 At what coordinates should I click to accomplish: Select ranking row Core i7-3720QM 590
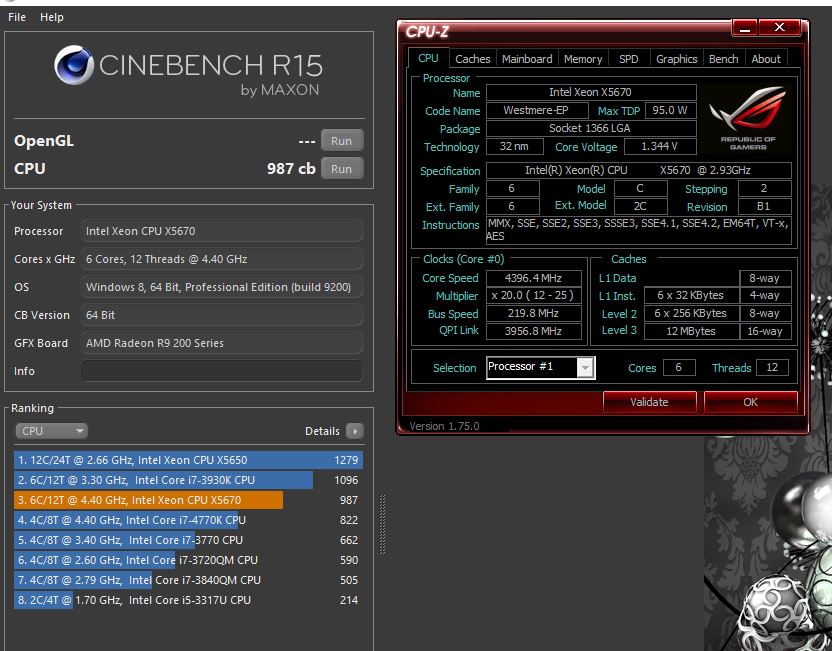click(x=188, y=560)
